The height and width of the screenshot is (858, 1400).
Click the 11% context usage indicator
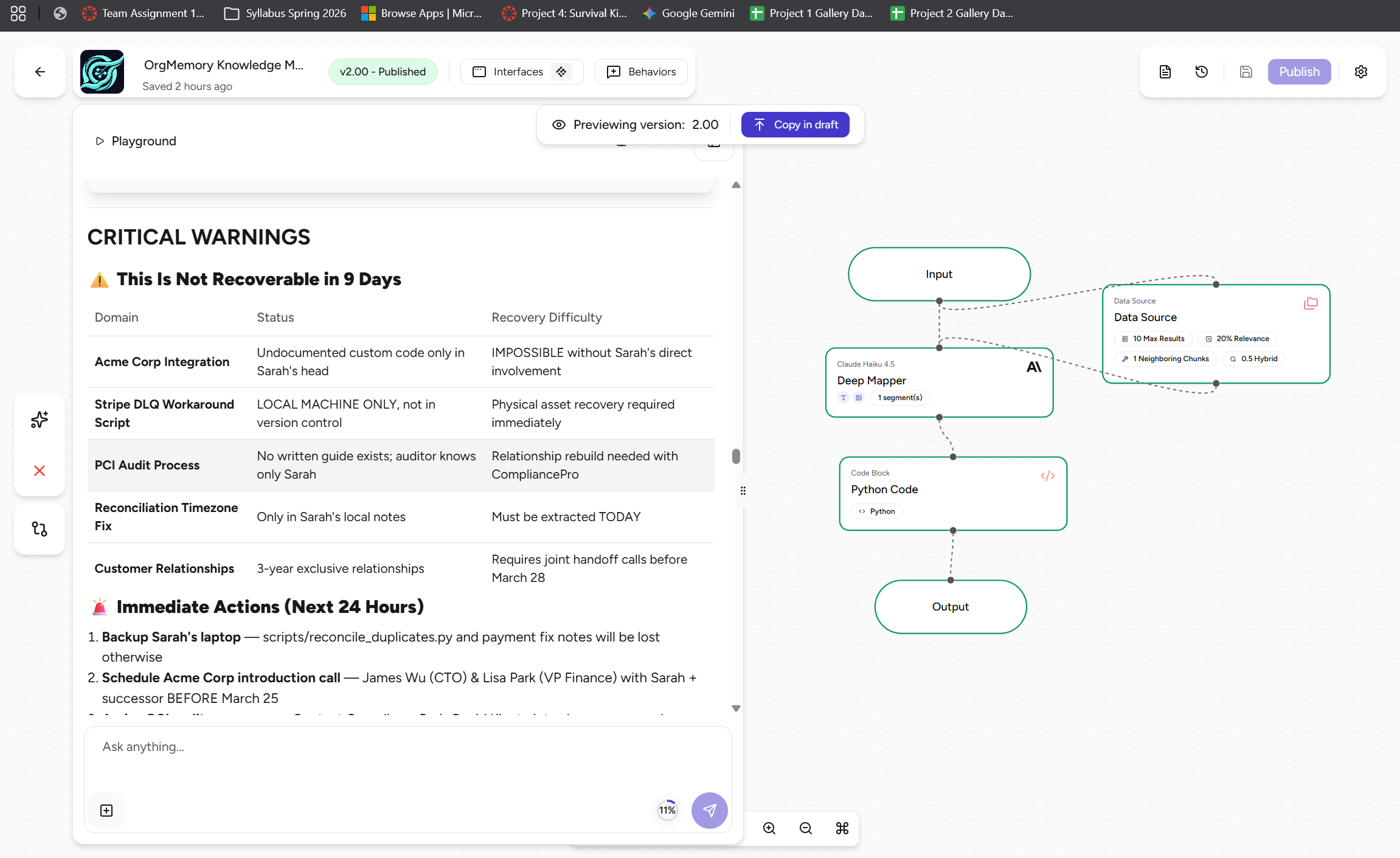[667, 810]
